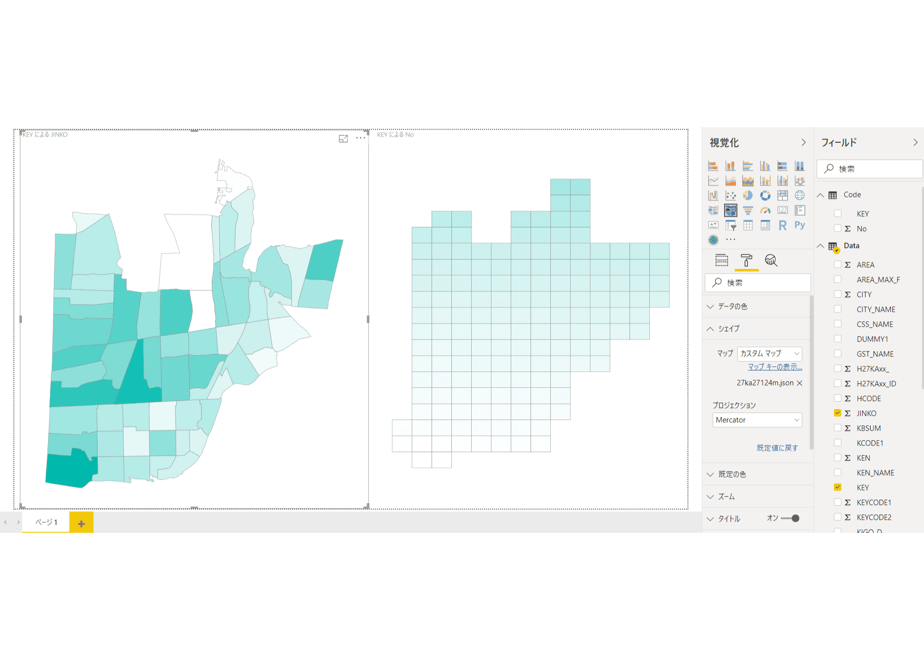Viewport: 924px width, 660px height.
Task: Click 既定値に戻す link
Action: pos(777,448)
